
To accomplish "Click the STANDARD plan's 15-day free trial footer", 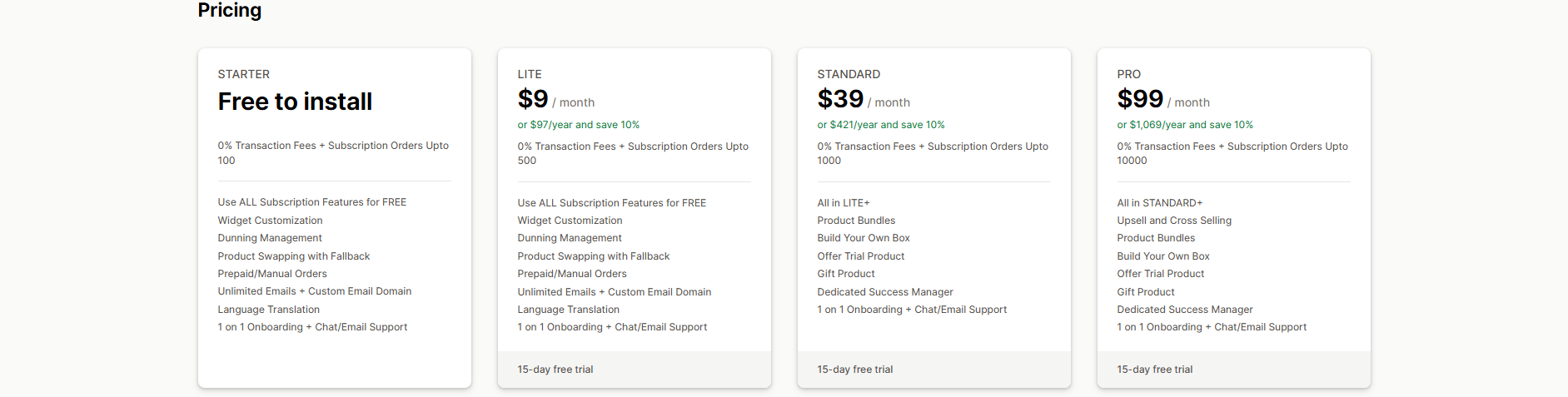I will coord(855,370).
